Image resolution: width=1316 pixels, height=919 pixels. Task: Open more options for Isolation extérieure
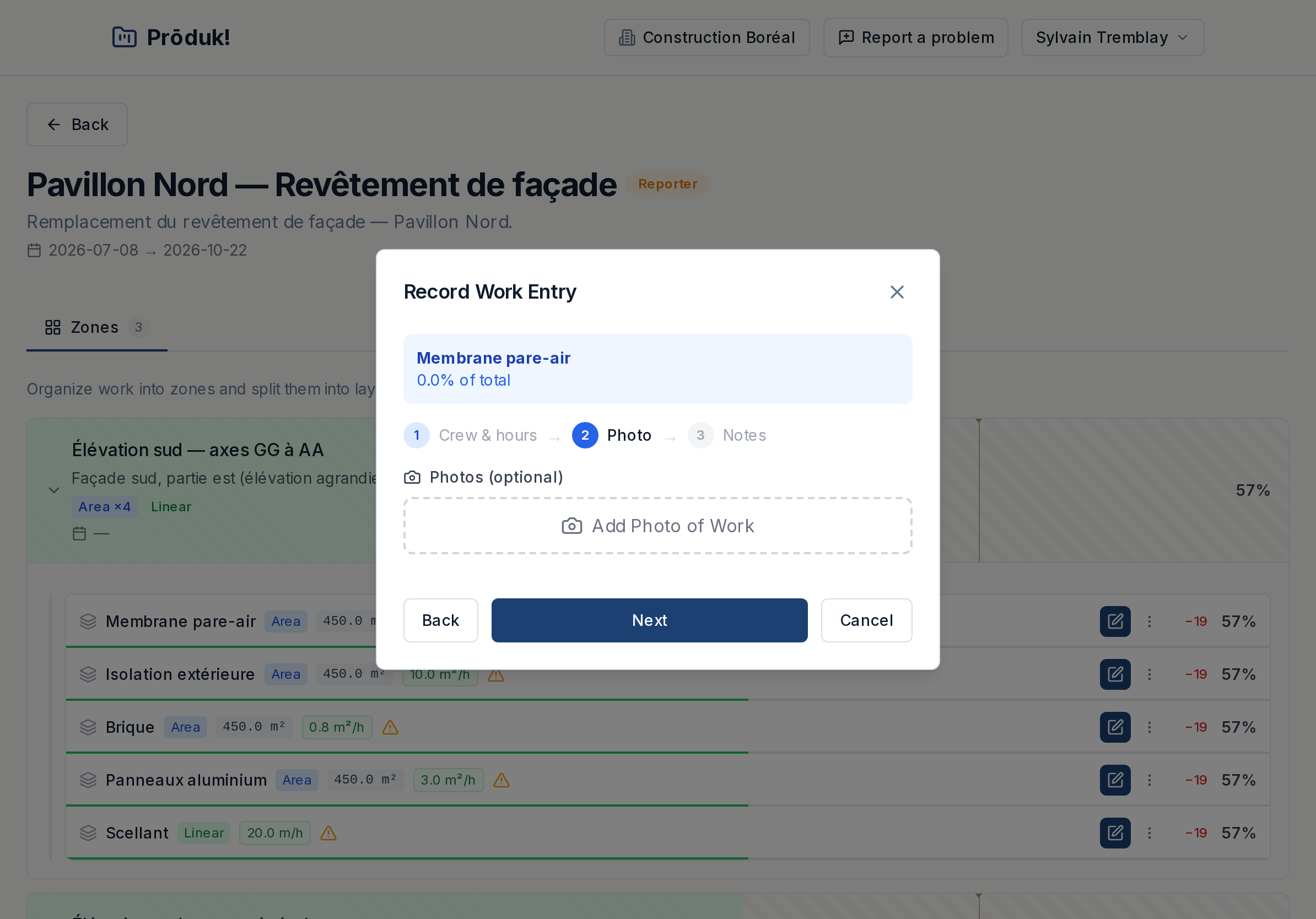pyautogui.click(x=1148, y=674)
